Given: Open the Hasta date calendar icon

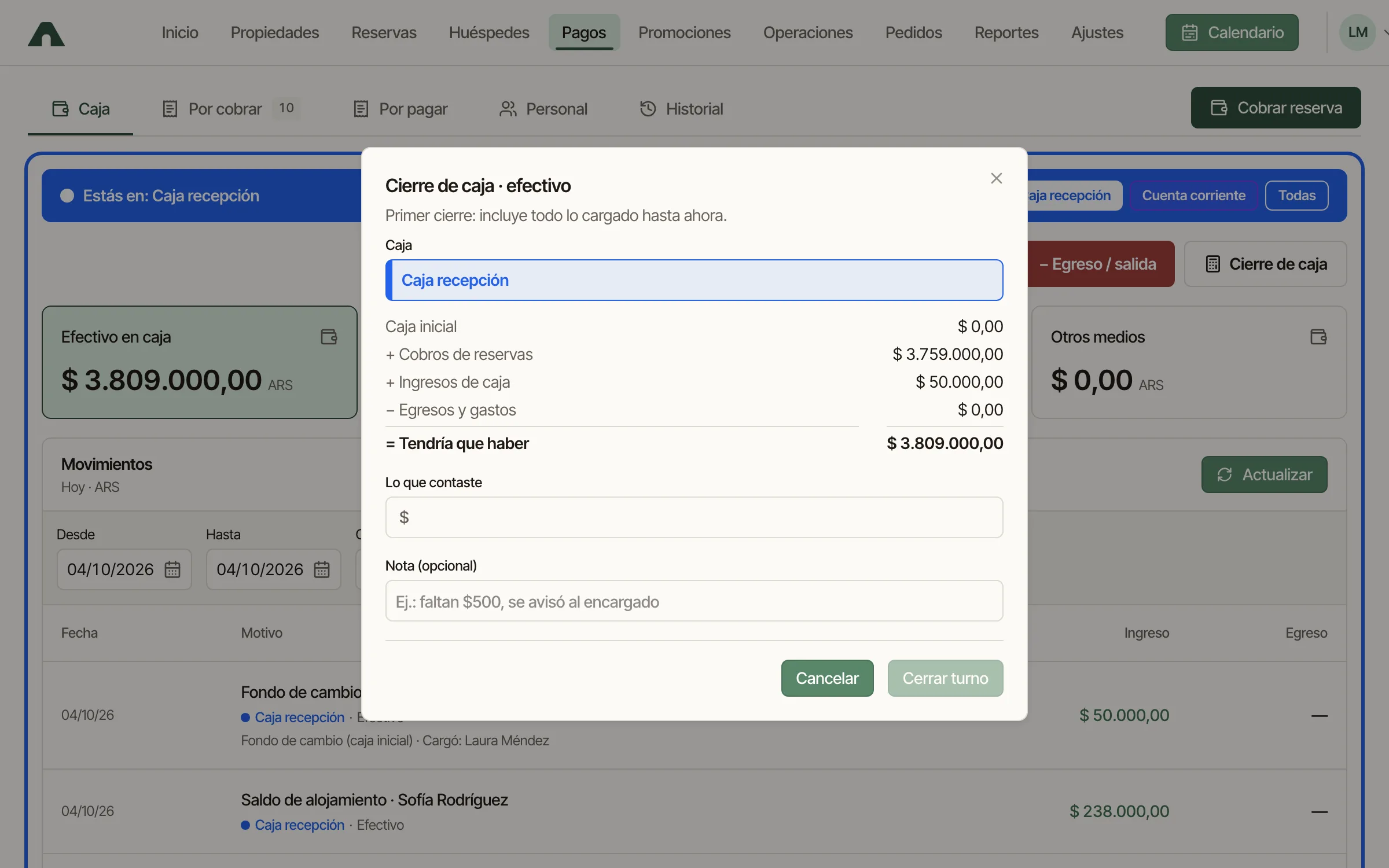Looking at the screenshot, I should [x=322, y=569].
